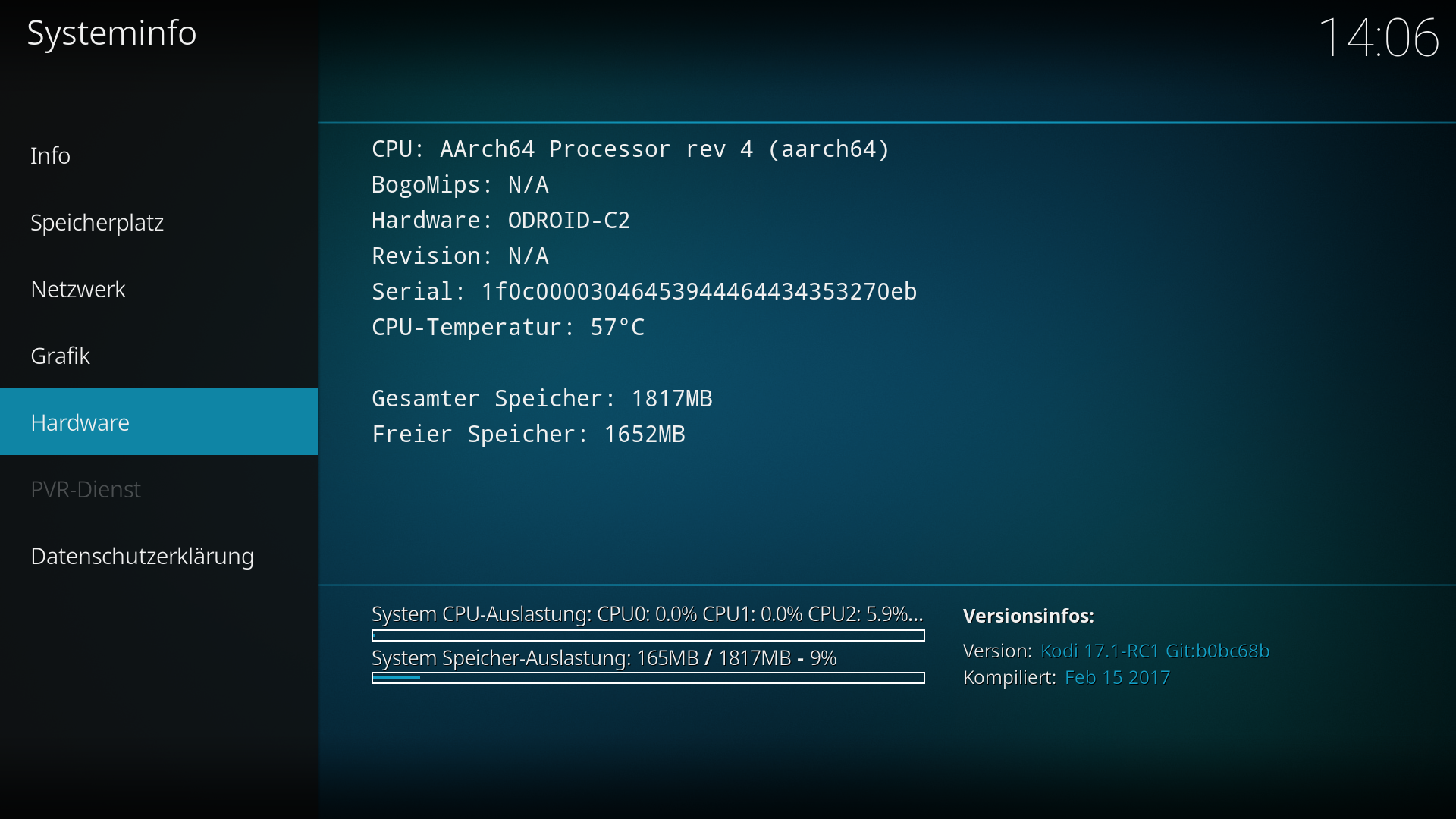
Task: Select the highlighted Hardware entry
Action: [x=159, y=422]
